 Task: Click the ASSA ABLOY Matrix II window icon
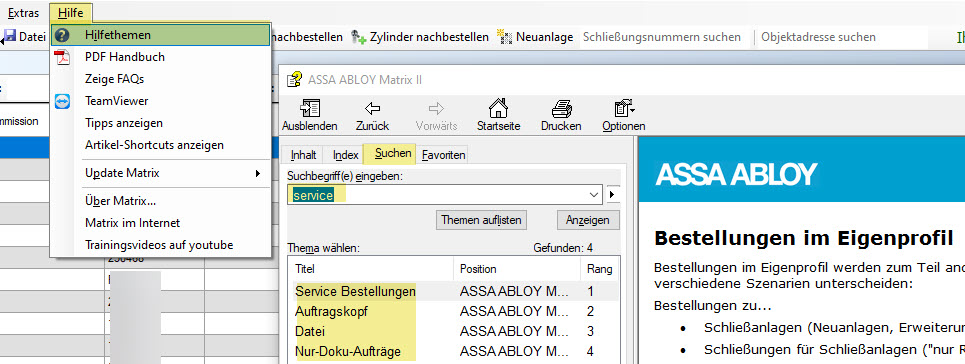294,79
